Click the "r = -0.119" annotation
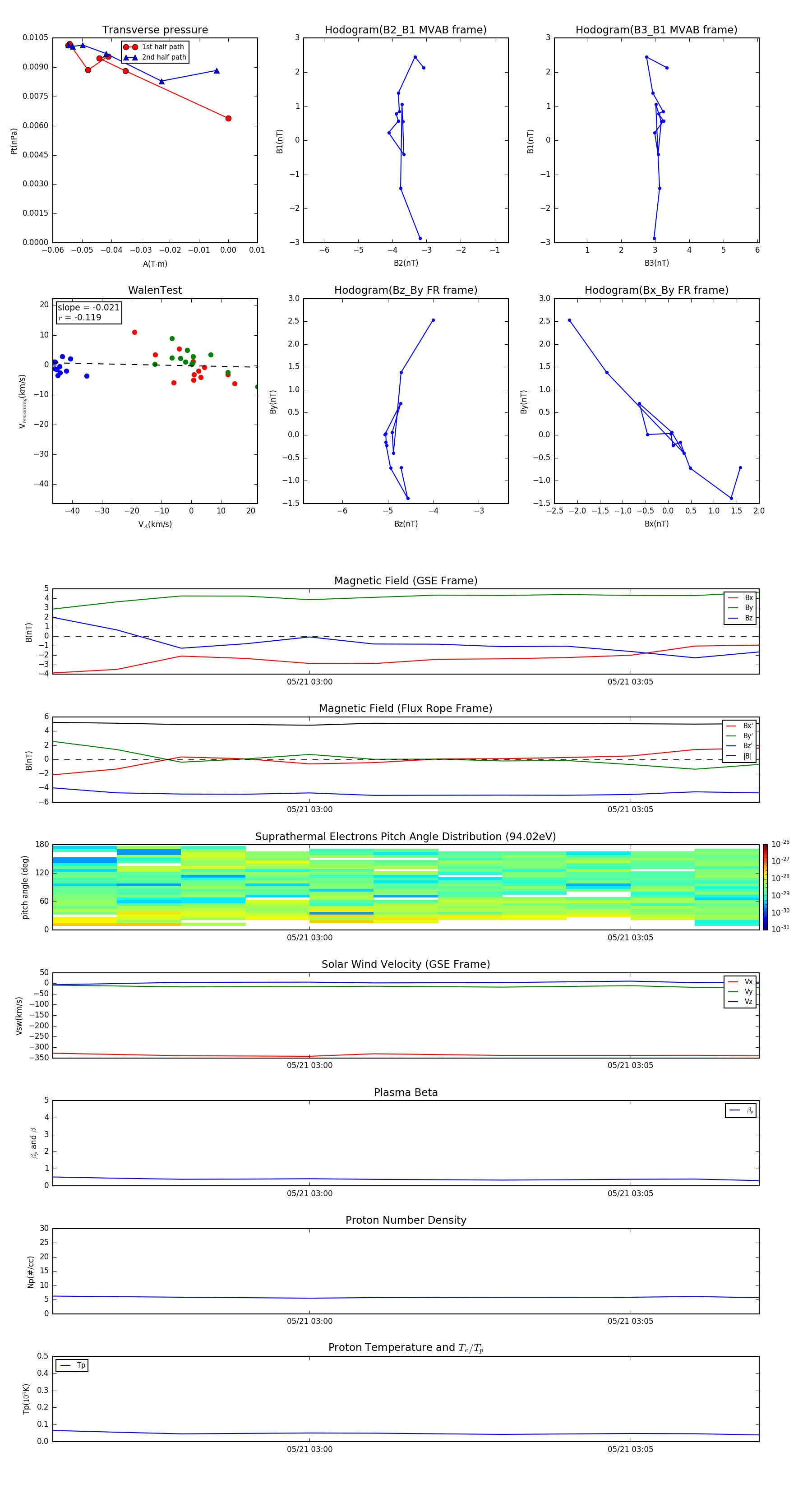 80,317
